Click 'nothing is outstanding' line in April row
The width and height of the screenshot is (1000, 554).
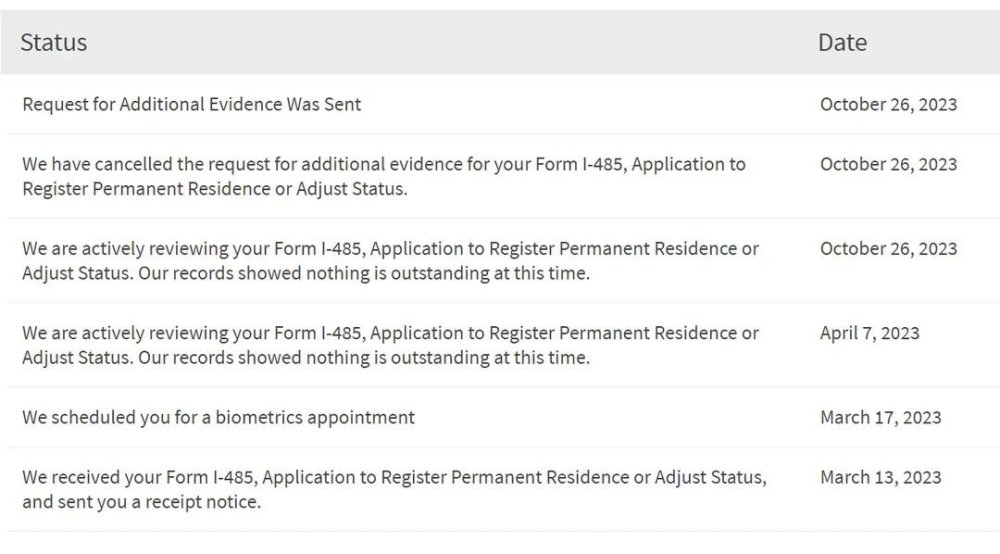coord(306,358)
